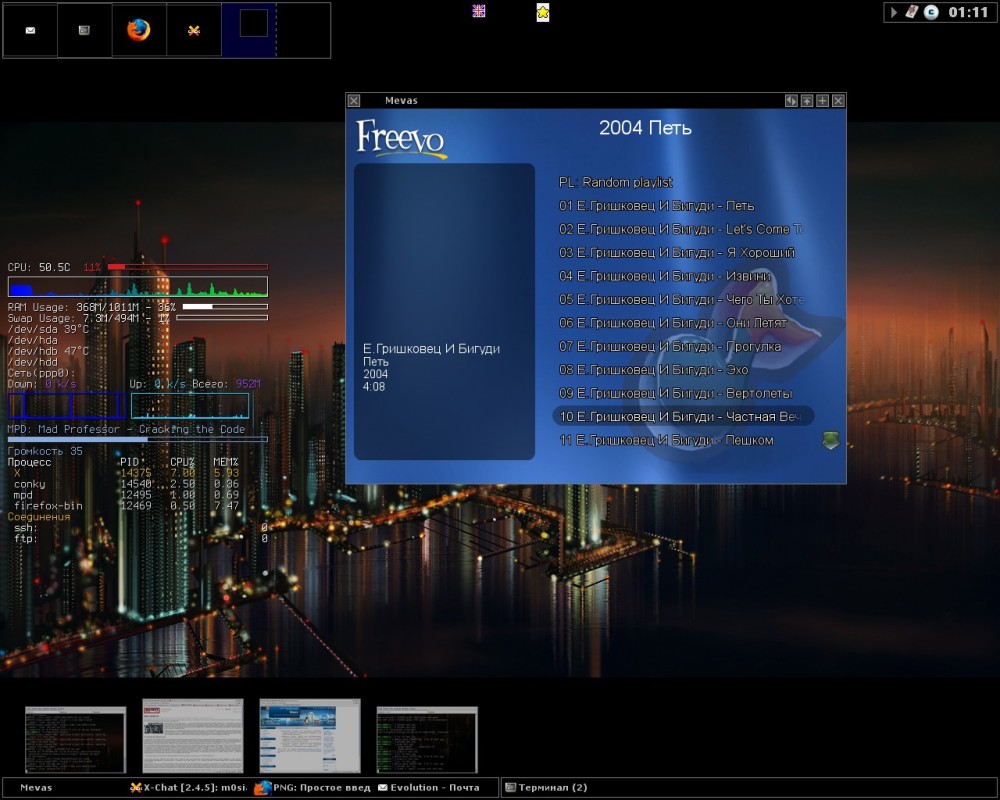Play track 01 'Петь'
1000x800 pixels.
pyautogui.click(x=656, y=206)
